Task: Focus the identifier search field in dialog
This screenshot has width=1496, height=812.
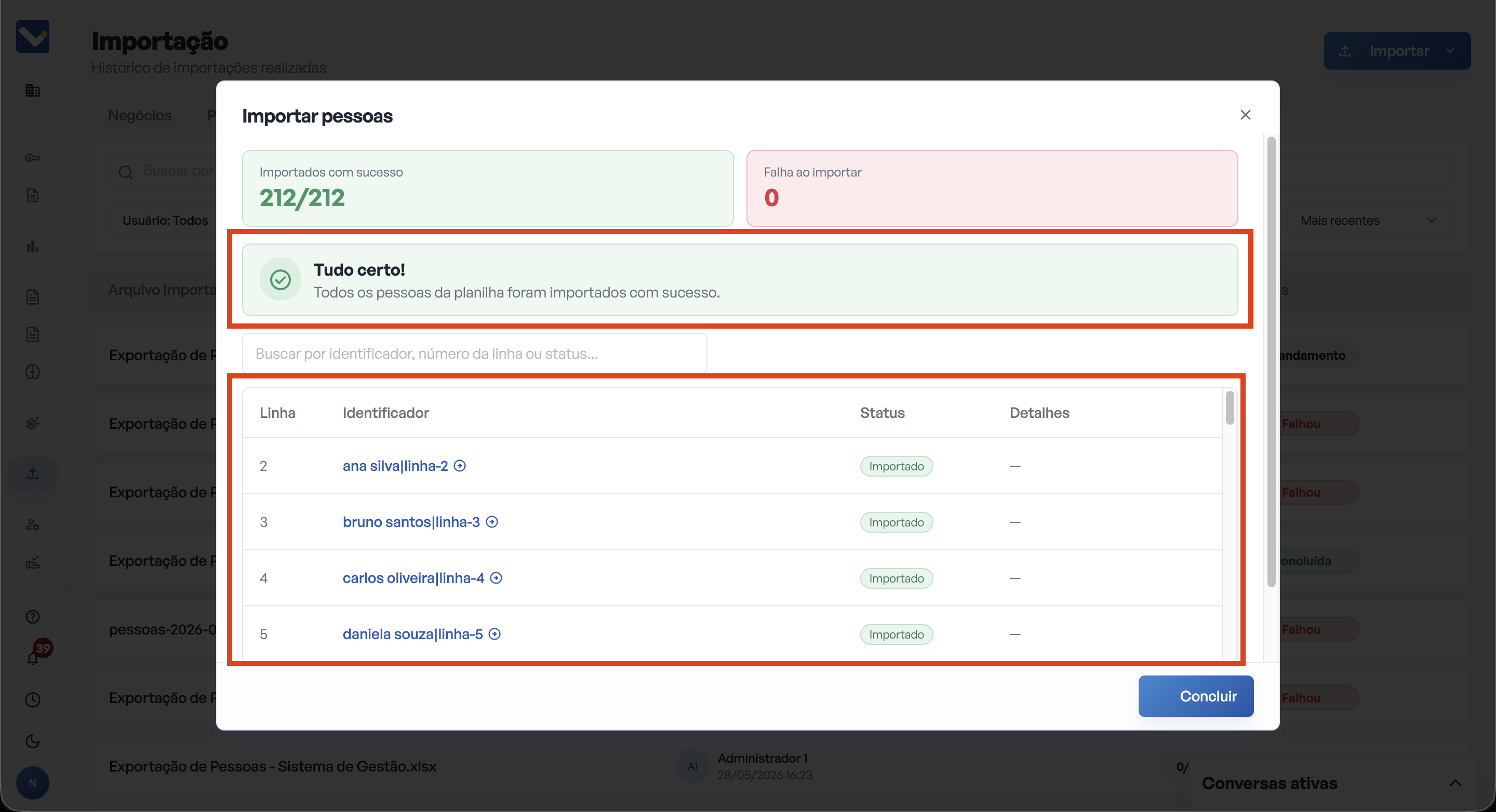Action: pos(474,354)
